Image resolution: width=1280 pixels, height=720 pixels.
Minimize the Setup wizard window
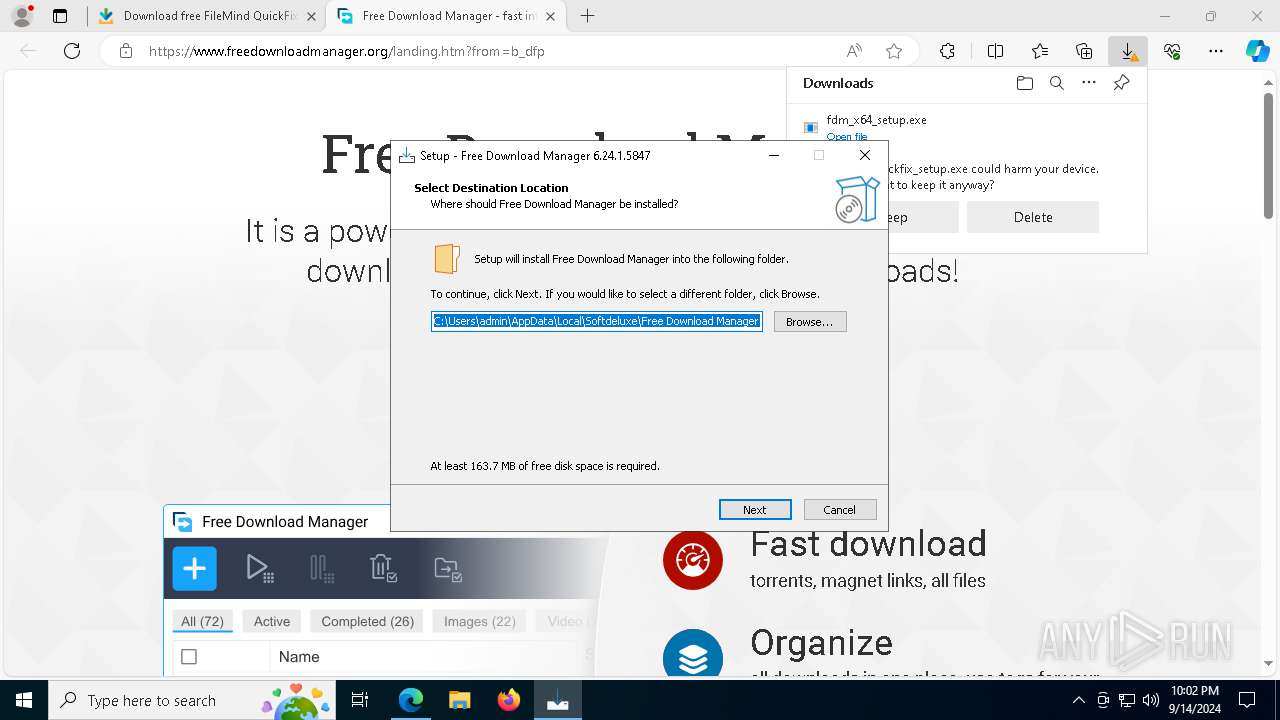click(774, 155)
